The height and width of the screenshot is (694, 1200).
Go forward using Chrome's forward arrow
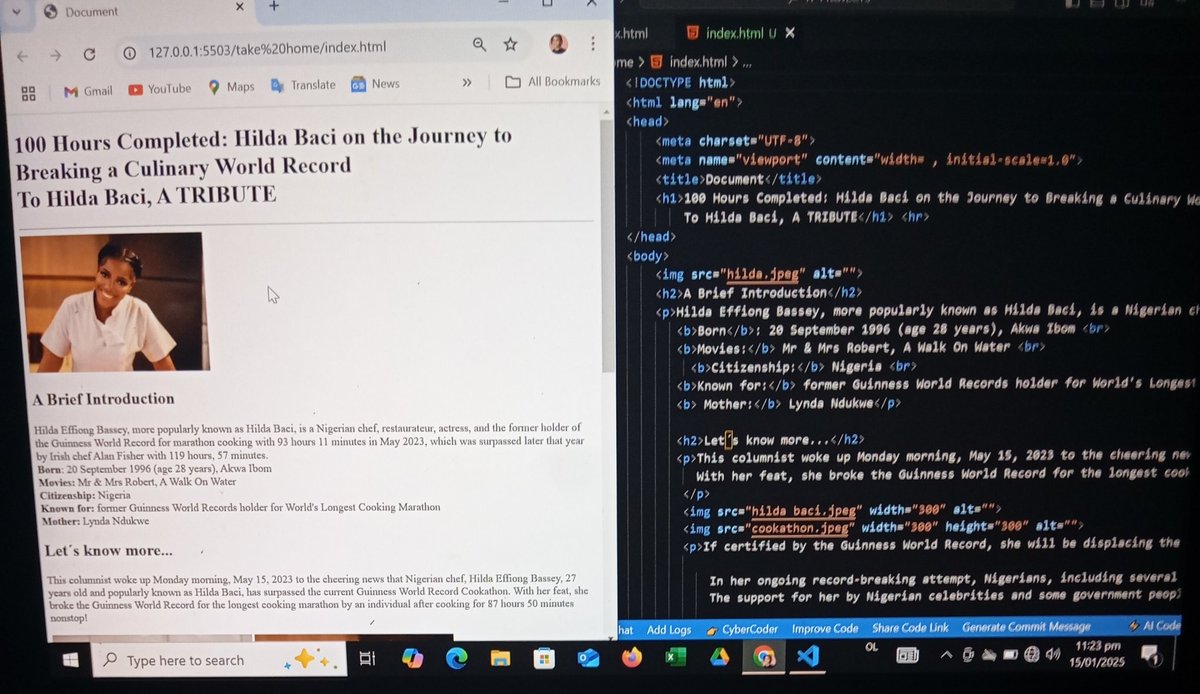click(56, 55)
